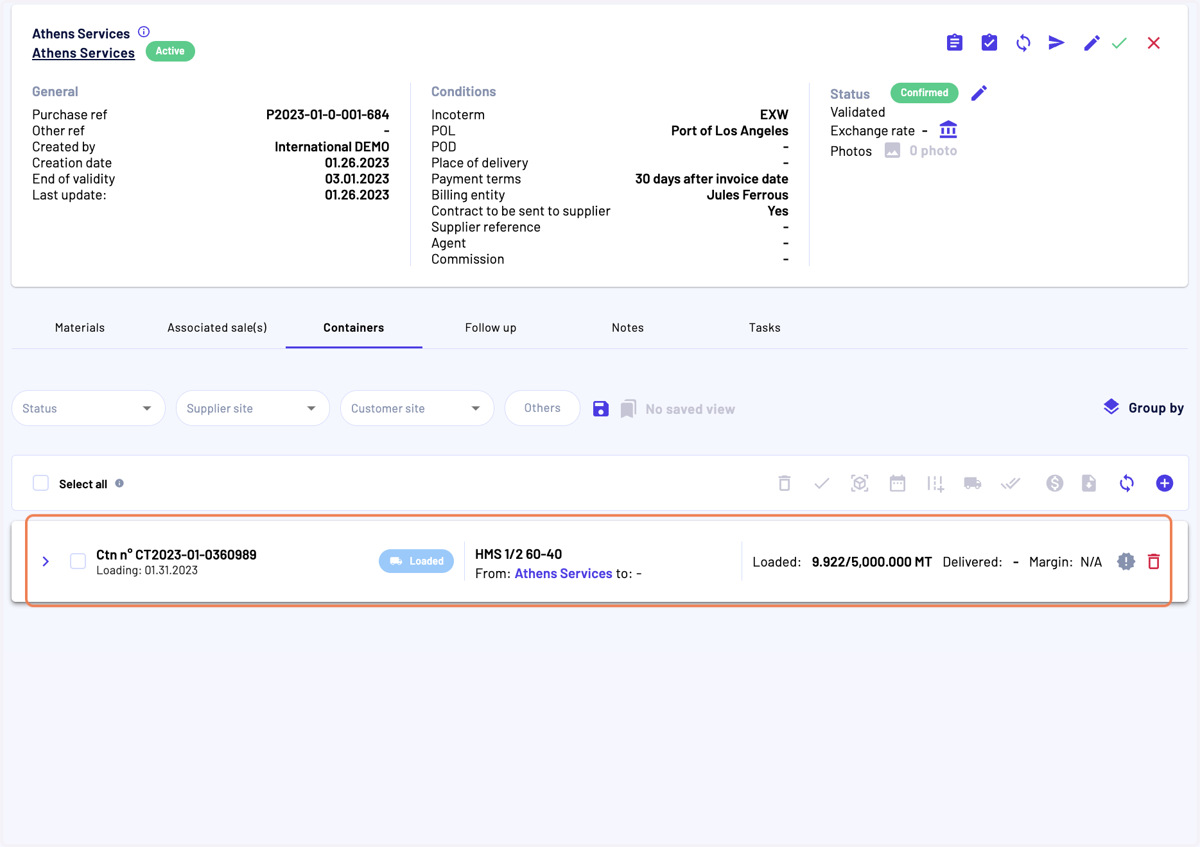The image size is (1200, 847).
Task: Expand container CT2023-01-0360989 row chevron
Action: pos(46,561)
